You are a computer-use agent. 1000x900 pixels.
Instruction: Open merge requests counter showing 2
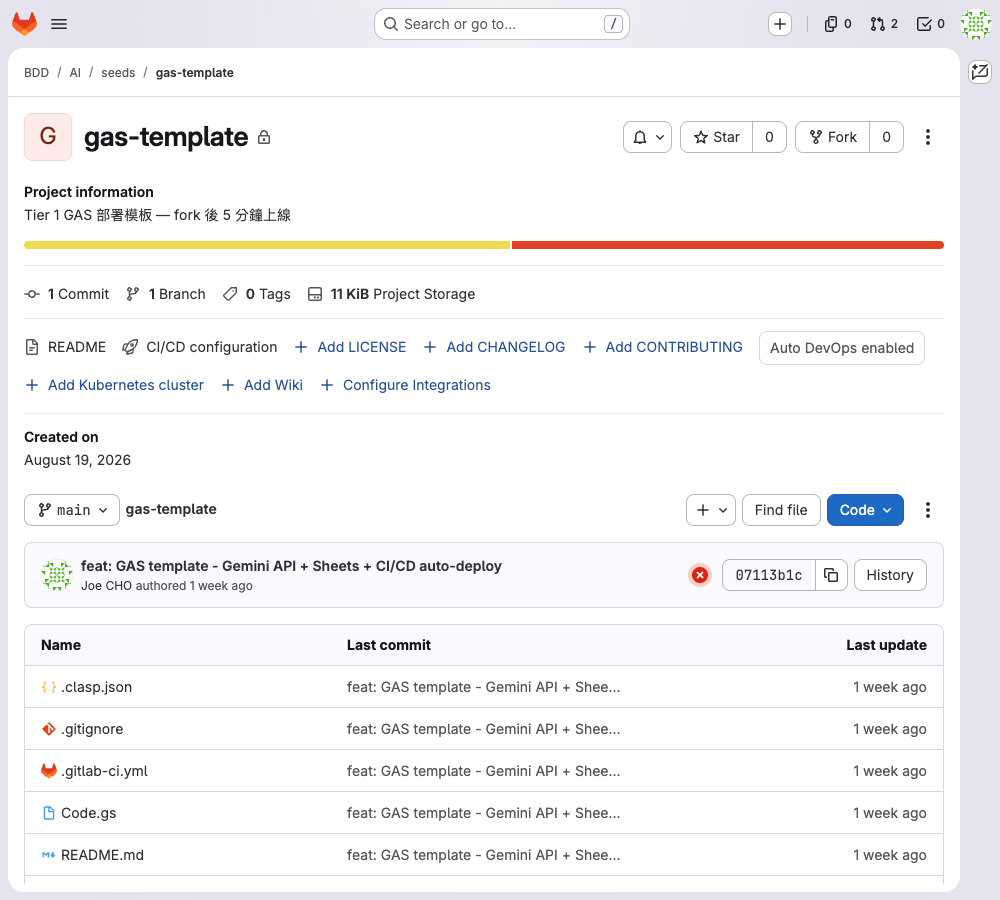(884, 24)
